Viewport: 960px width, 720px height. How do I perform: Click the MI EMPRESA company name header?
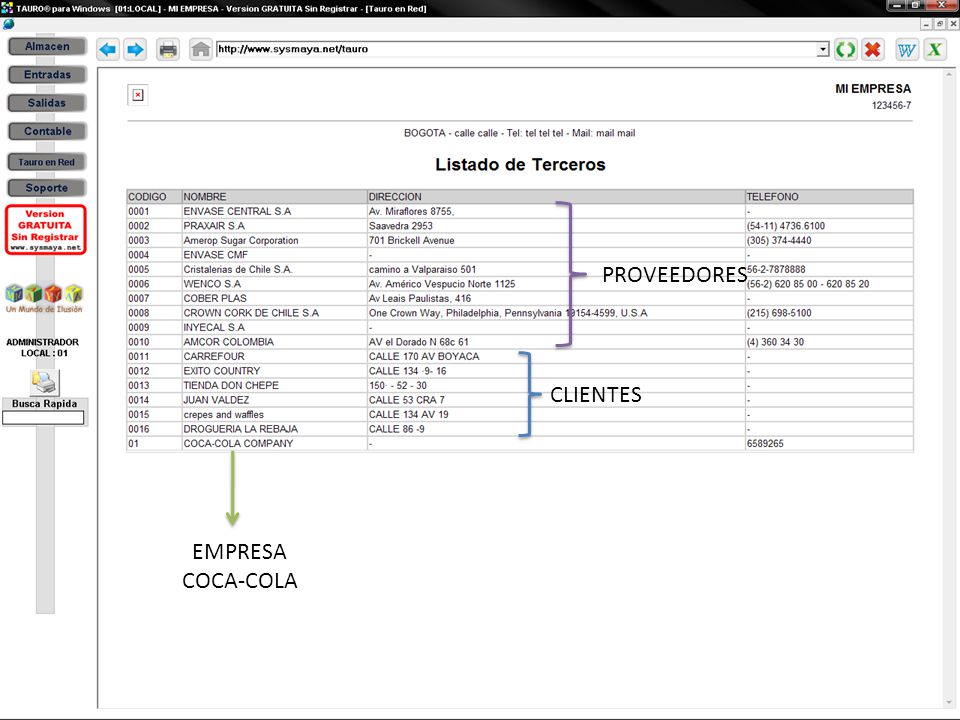point(873,89)
